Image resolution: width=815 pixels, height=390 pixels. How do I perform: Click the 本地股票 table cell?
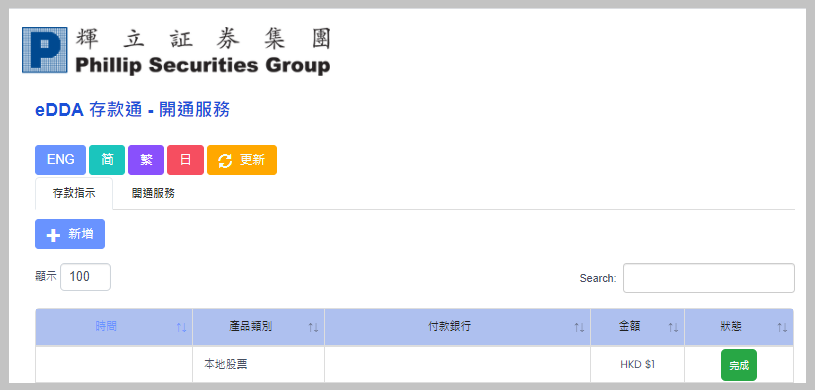point(258,365)
